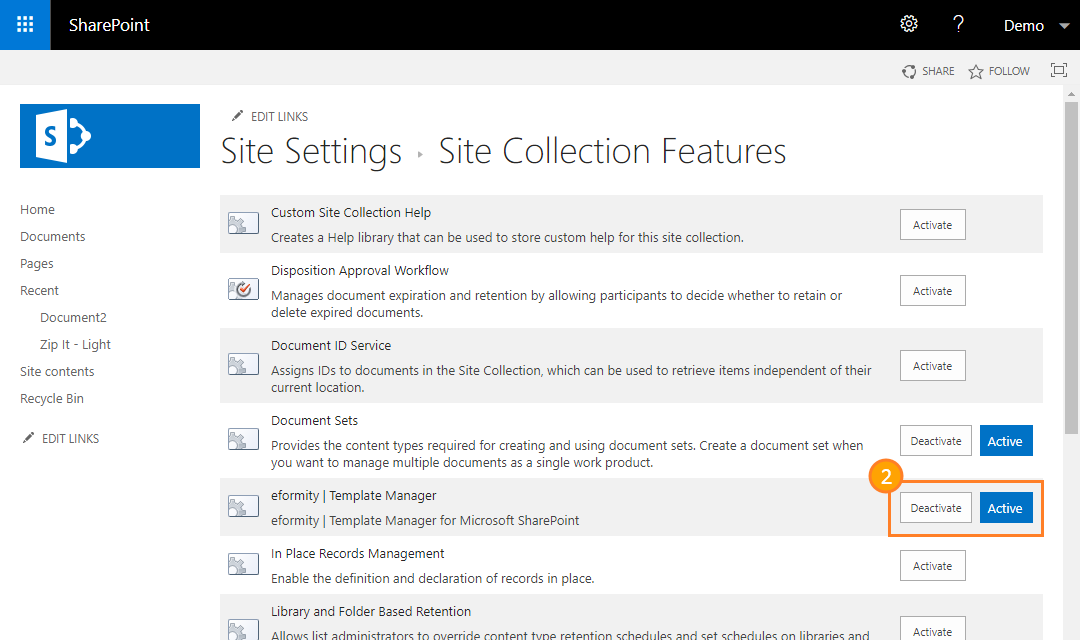Image resolution: width=1080 pixels, height=640 pixels.
Task: Open Zip It - Light under Recent
Action: [75, 344]
